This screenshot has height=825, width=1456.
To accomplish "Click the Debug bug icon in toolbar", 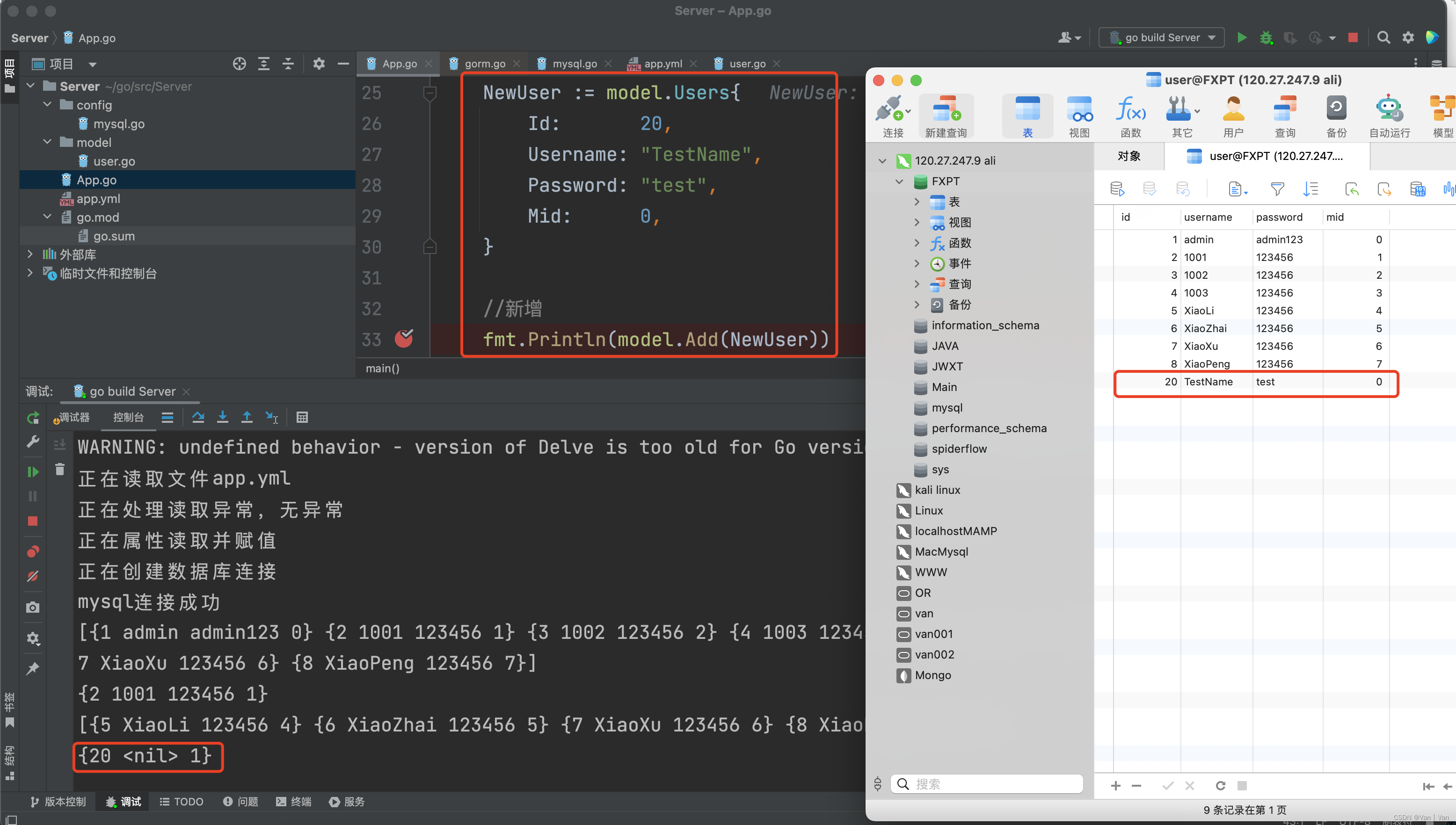I will coord(1266,37).
